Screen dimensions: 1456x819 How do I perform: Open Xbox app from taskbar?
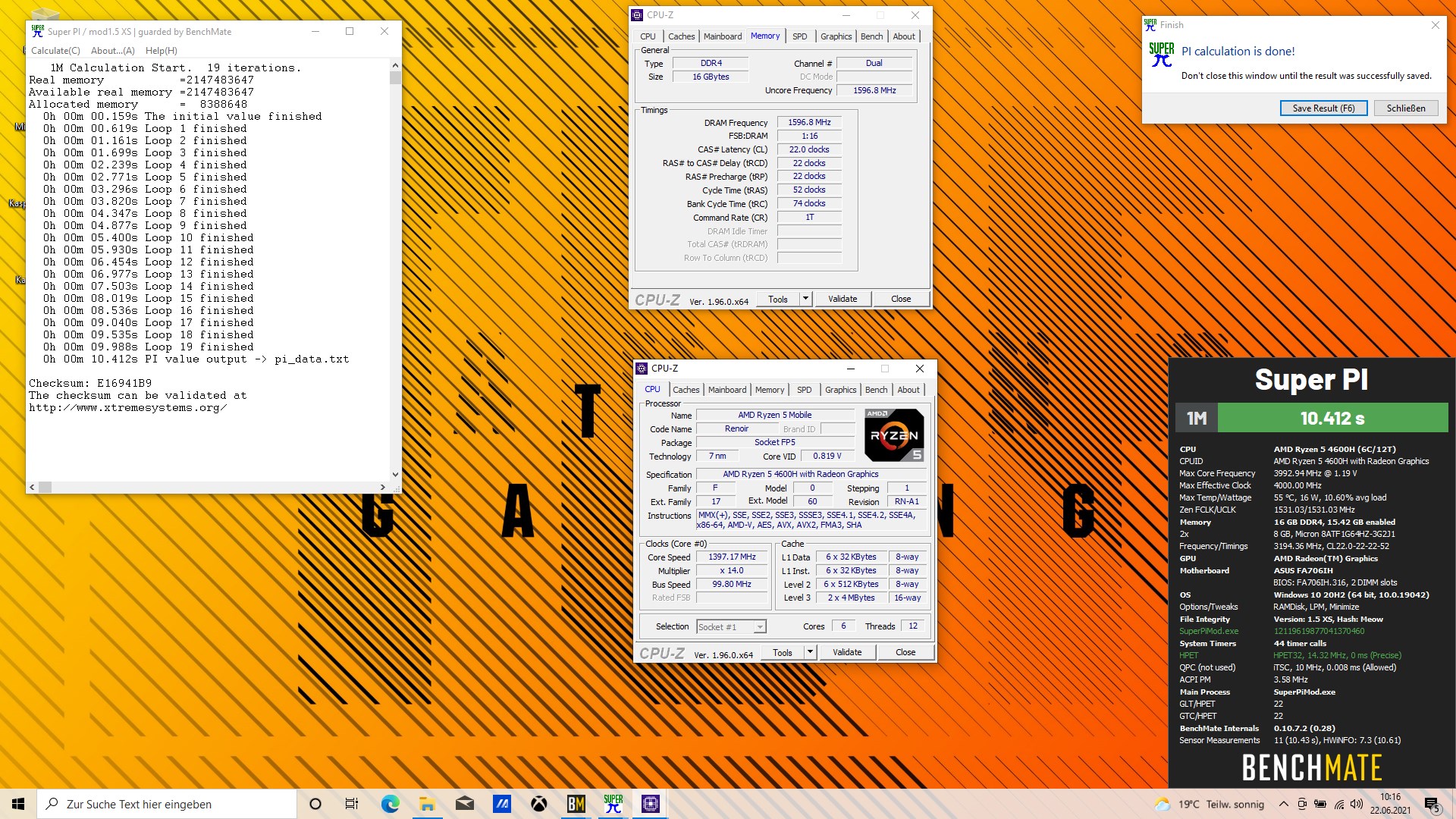(x=539, y=804)
